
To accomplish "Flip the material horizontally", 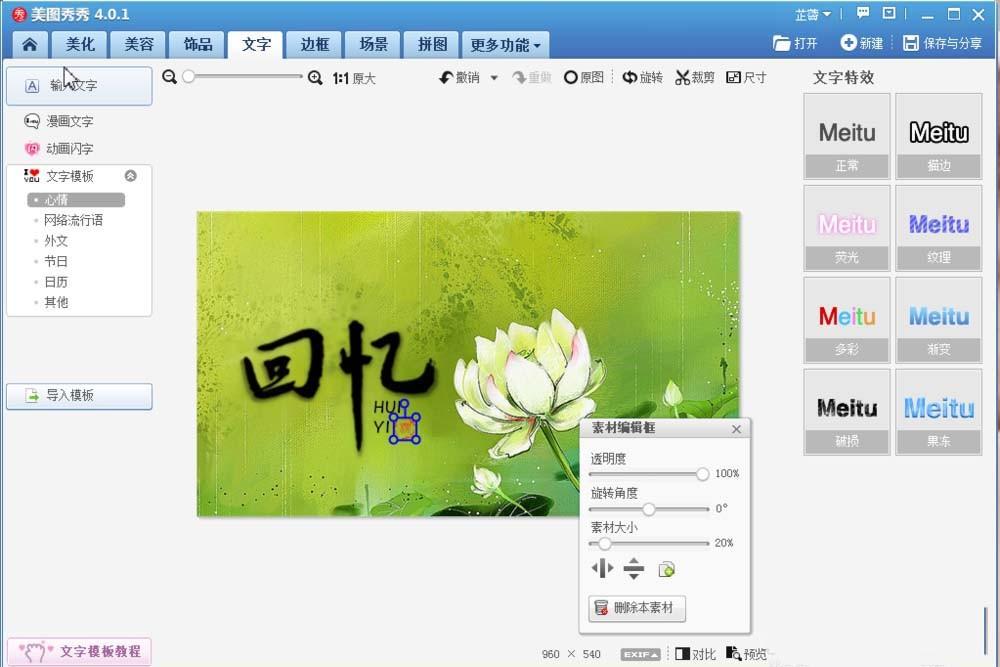I will (602, 568).
